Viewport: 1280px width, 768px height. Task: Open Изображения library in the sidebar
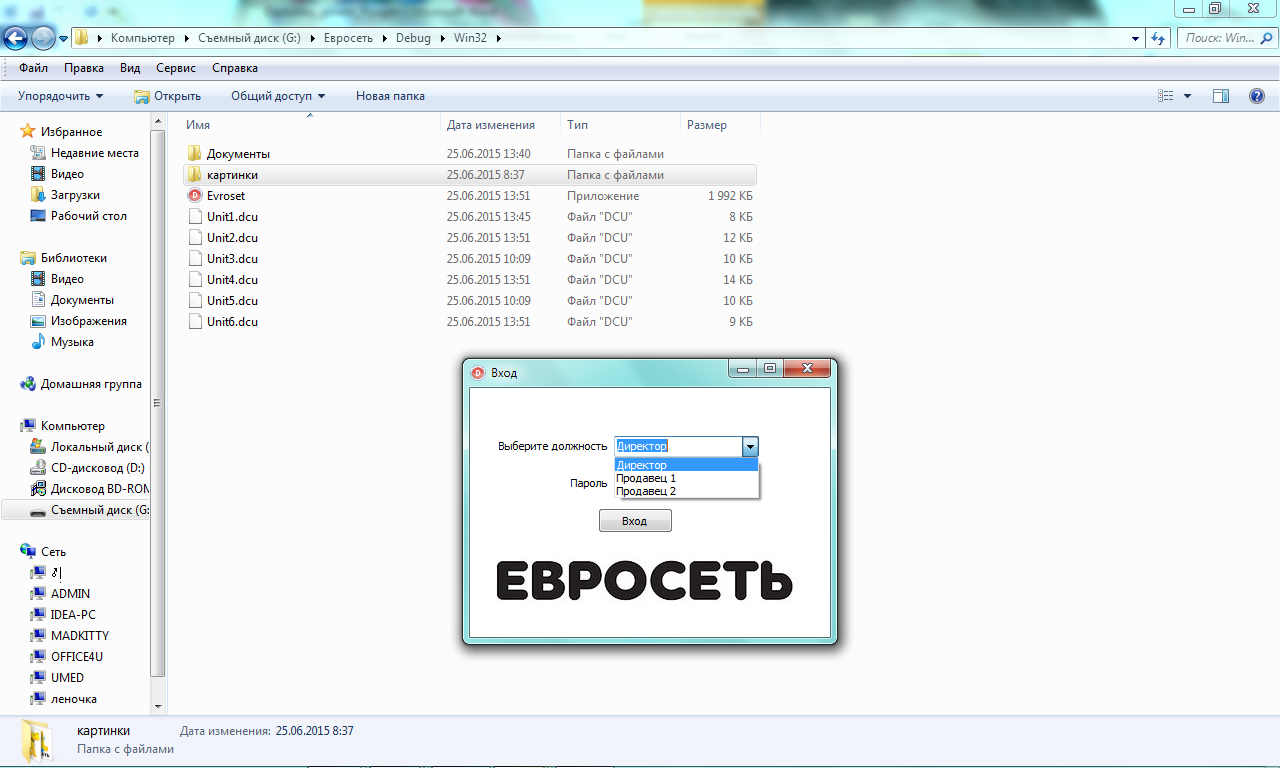(89, 321)
